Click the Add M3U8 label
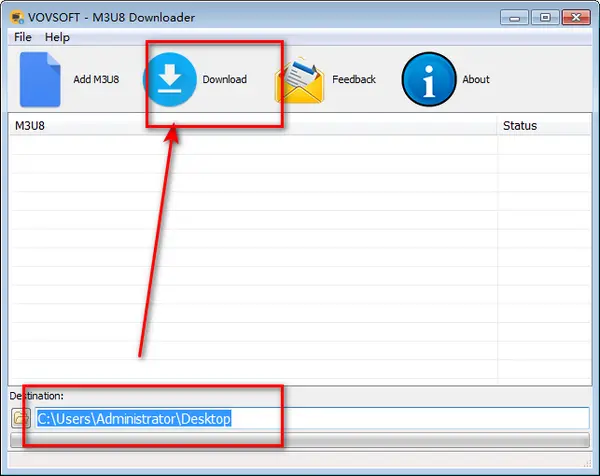This screenshot has height=476, width=600. tap(96, 79)
